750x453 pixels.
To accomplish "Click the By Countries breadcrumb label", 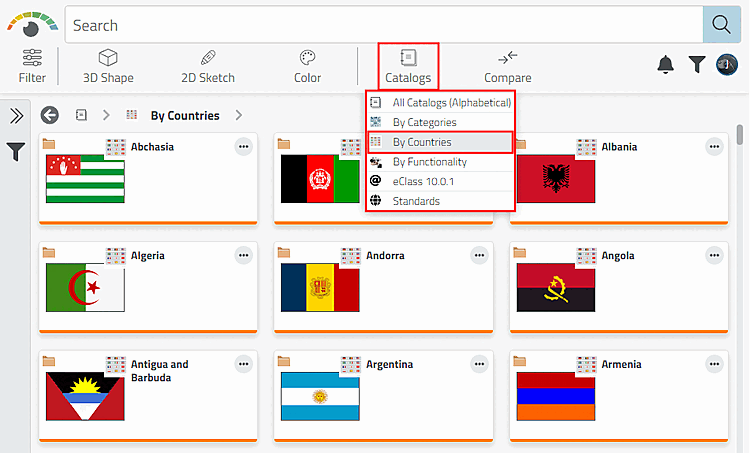I will [x=185, y=116].
